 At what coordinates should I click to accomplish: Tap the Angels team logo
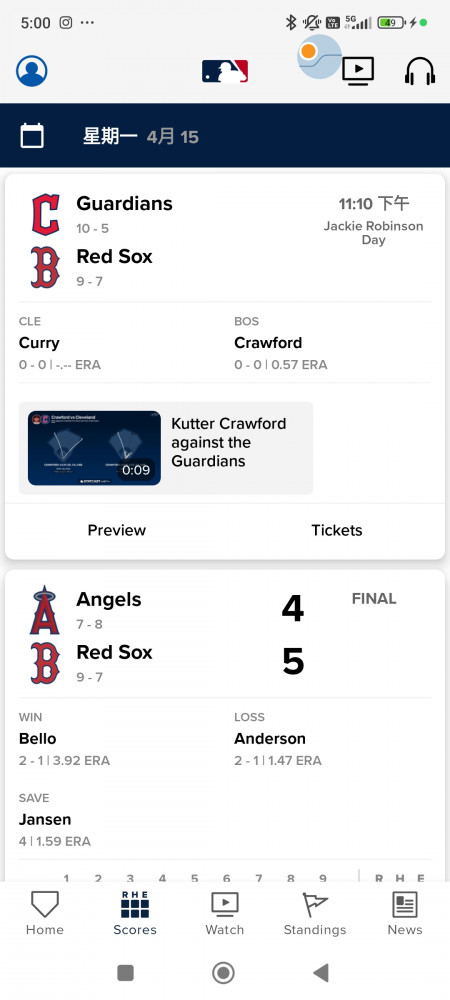point(45,610)
